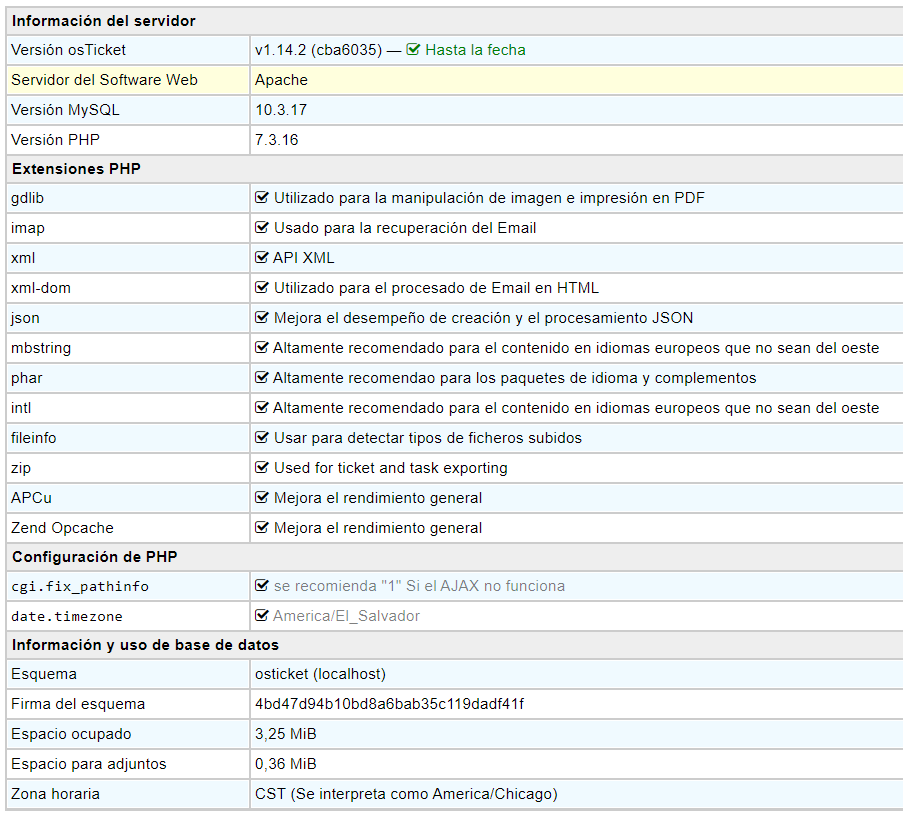Click the check icon beside API XML

tap(261, 257)
